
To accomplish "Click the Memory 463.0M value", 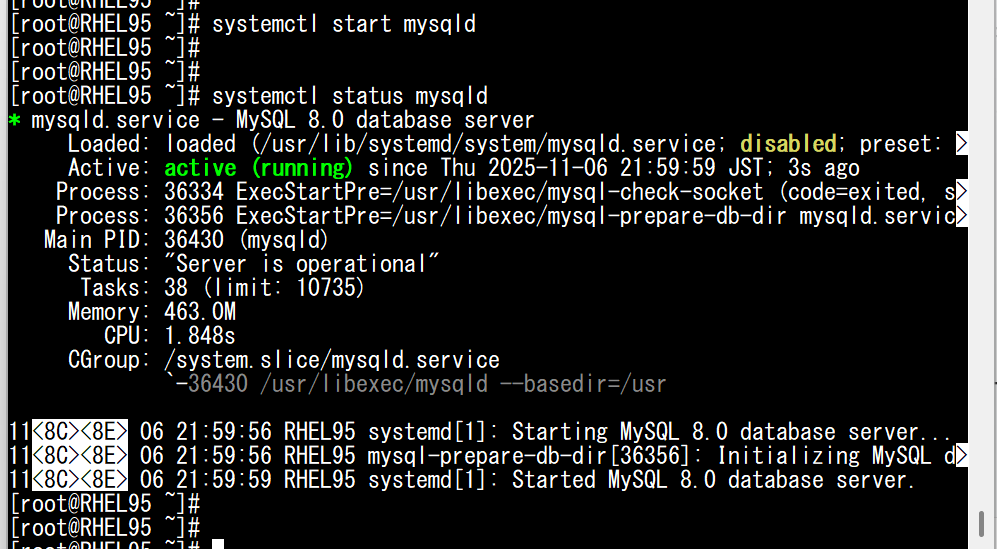I will pyautogui.click(x=200, y=312).
